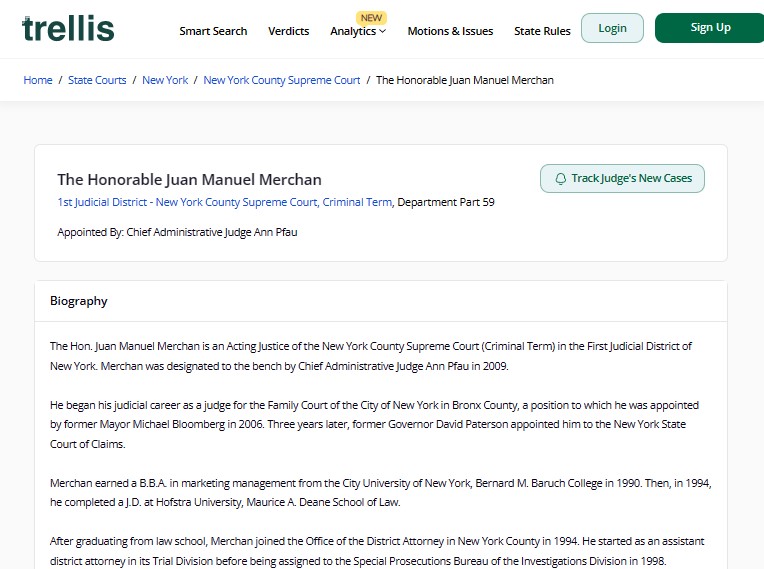Viewport: 764px width, 569px height.
Task: Click the Biography section heading
Action: pyautogui.click(x=78, y=301)
